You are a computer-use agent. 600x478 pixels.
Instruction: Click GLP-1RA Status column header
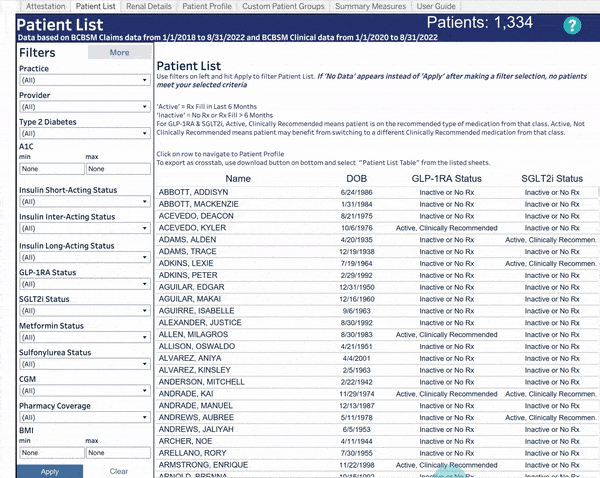click(x=447, y=179)
